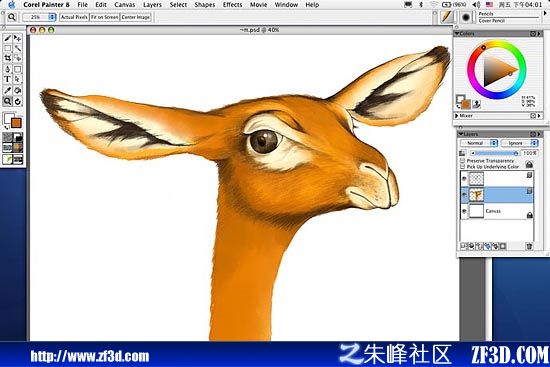The height and width of the screenshot is (367, 550).
Task: Select the Brush tool in the toolbox
Action: tap(8, 38)
